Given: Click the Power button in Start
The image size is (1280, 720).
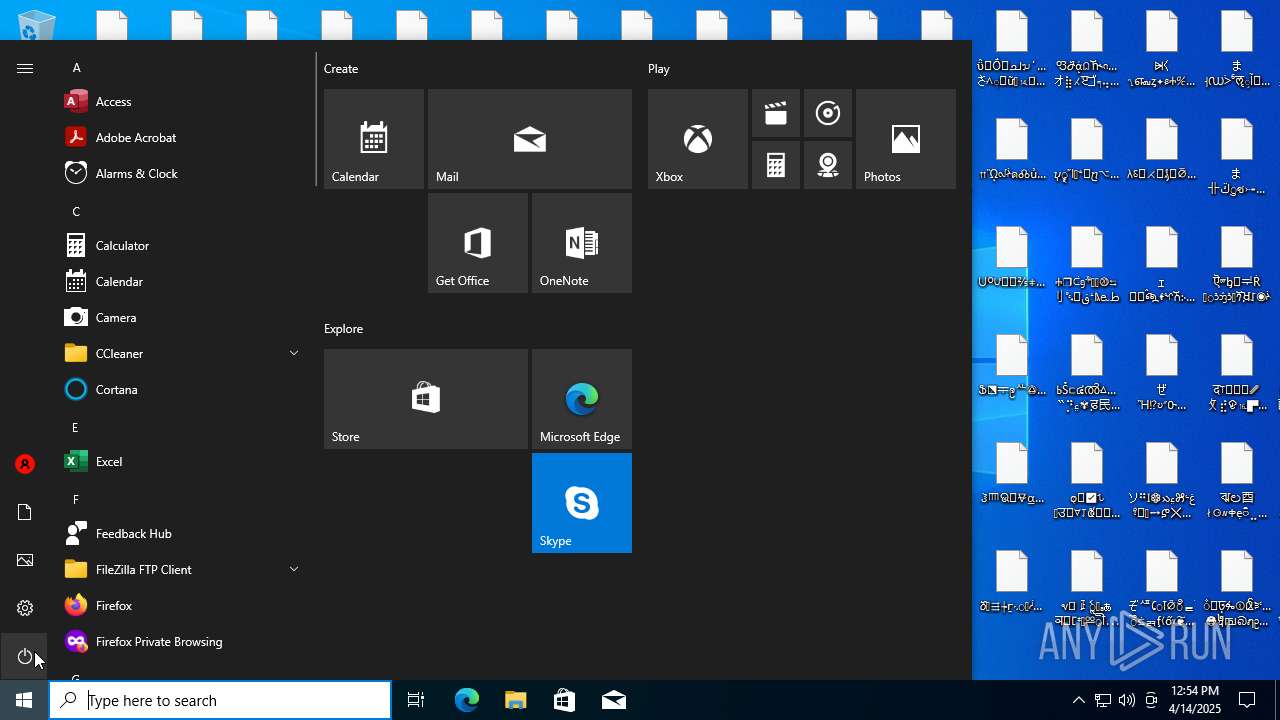Looking at the screenshot, I should pos(25,656).
